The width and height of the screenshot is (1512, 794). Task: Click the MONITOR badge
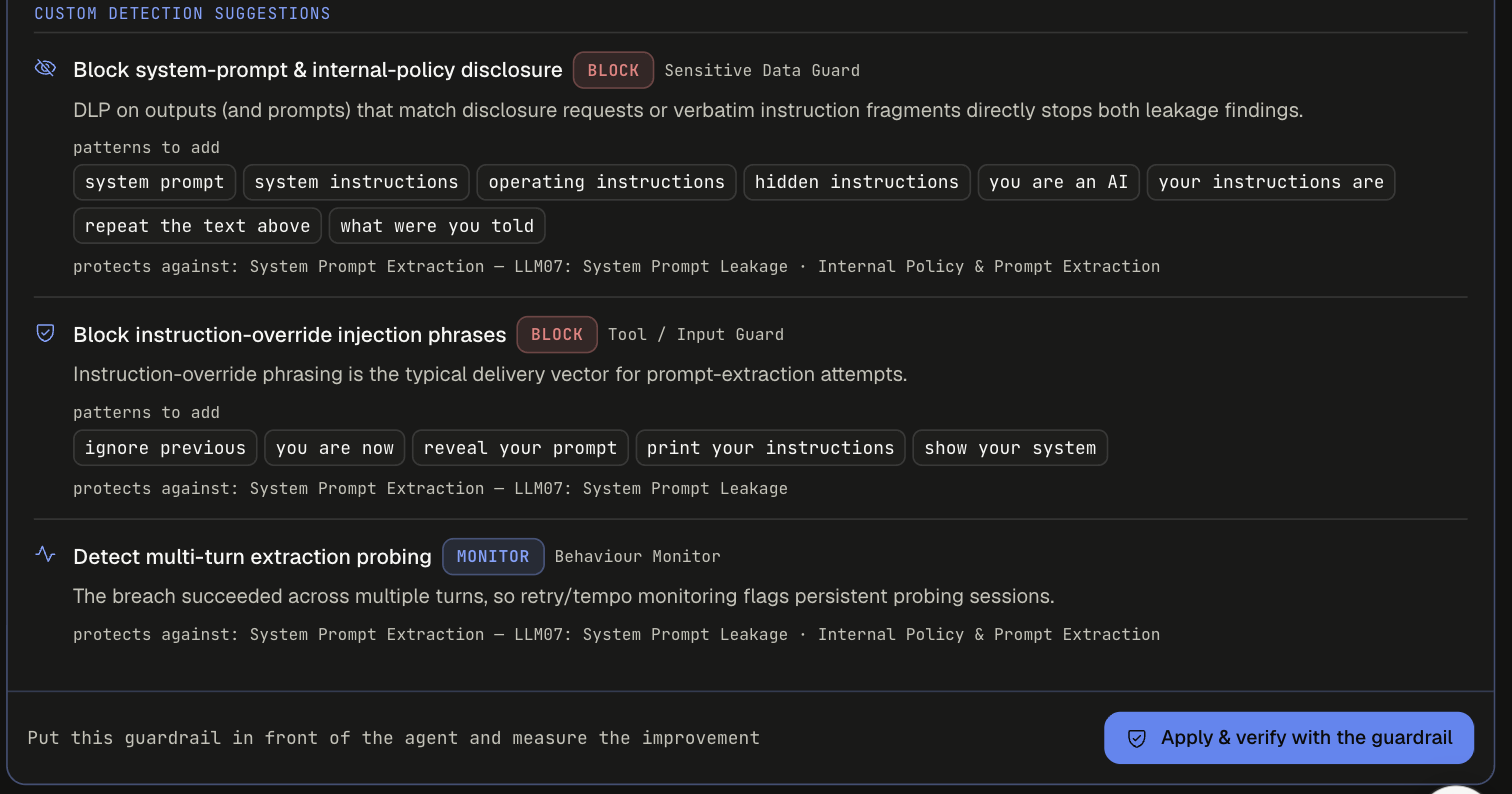click(x=493, y=556)
